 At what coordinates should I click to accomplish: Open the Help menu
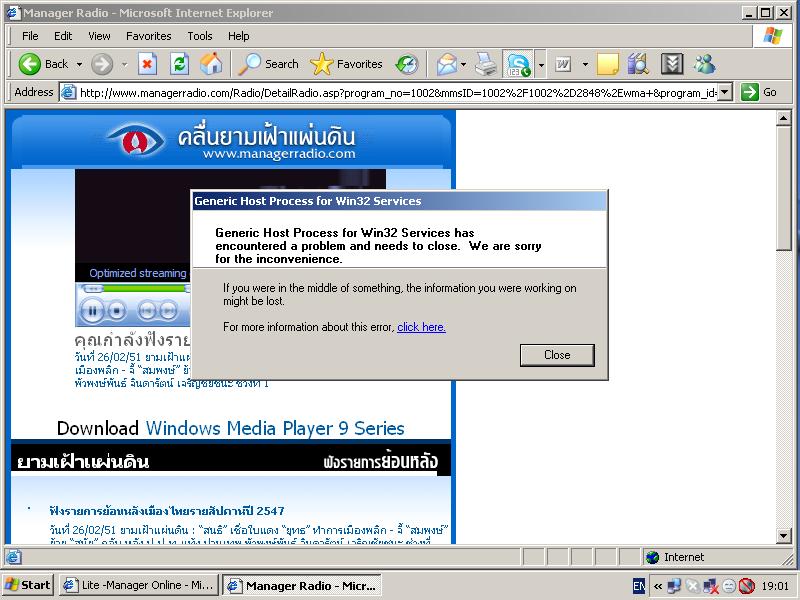pos(238,36)
